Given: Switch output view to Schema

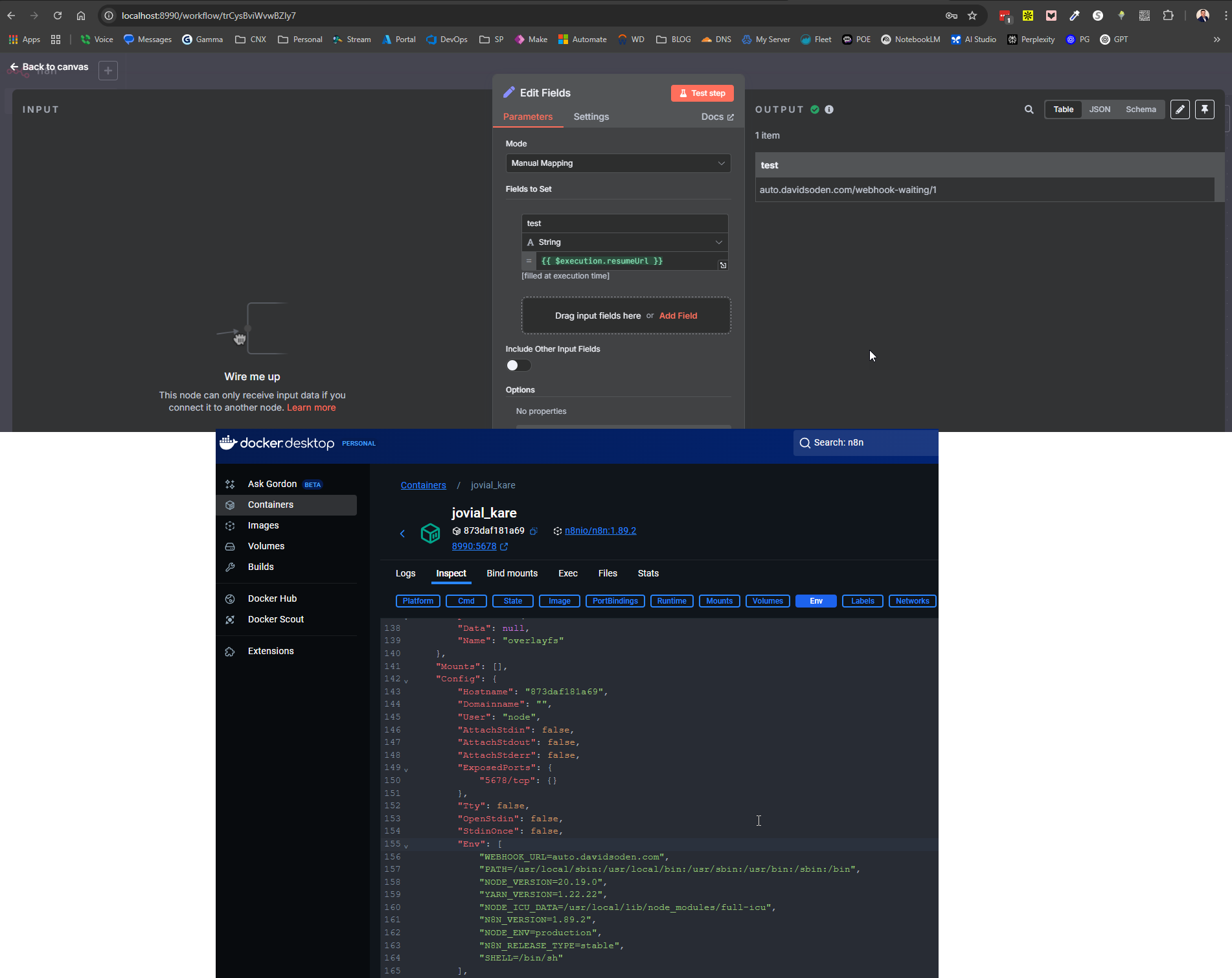Looking at the screenshot, I should [1140, 109].
